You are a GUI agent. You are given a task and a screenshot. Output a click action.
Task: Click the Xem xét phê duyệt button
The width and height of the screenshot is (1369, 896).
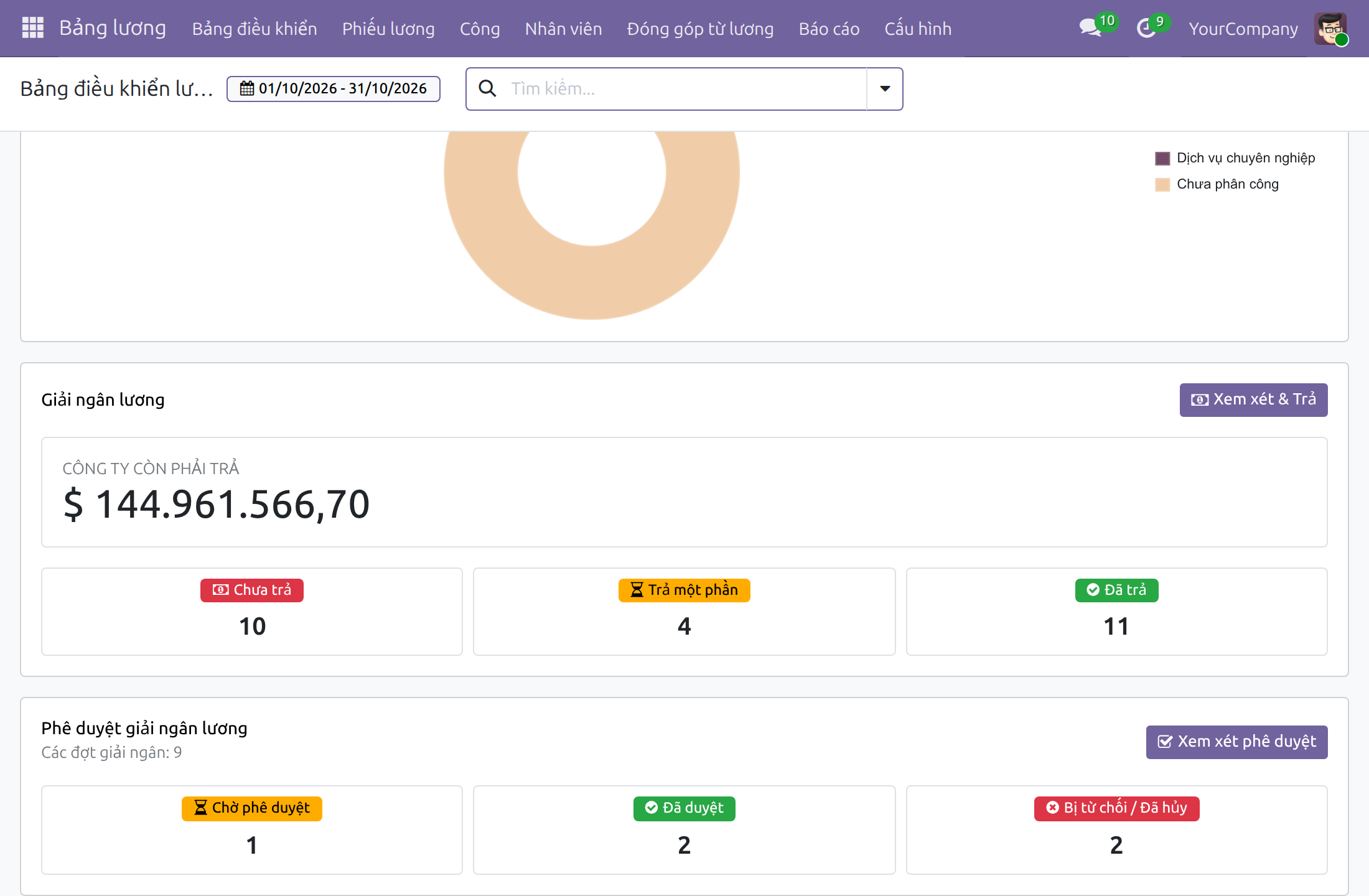1236,742
